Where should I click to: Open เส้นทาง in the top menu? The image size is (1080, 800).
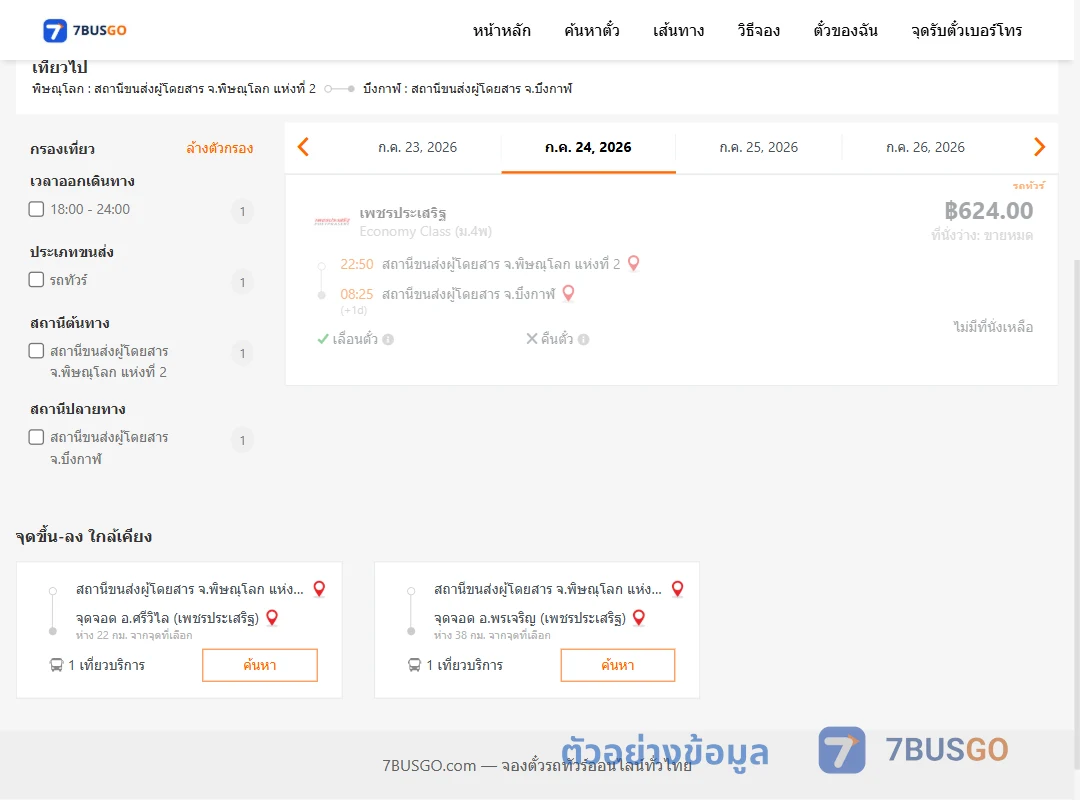click(678, 30)
